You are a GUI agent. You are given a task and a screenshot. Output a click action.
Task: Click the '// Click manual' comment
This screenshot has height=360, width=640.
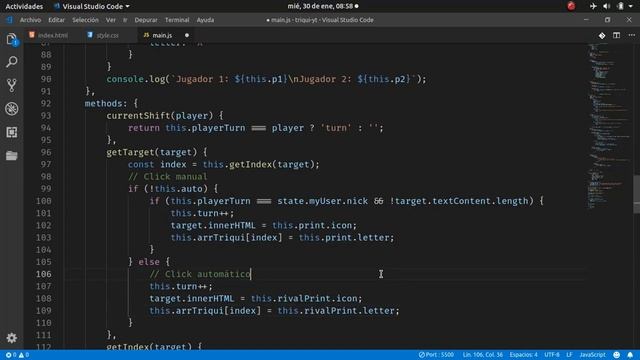point(168,176)
